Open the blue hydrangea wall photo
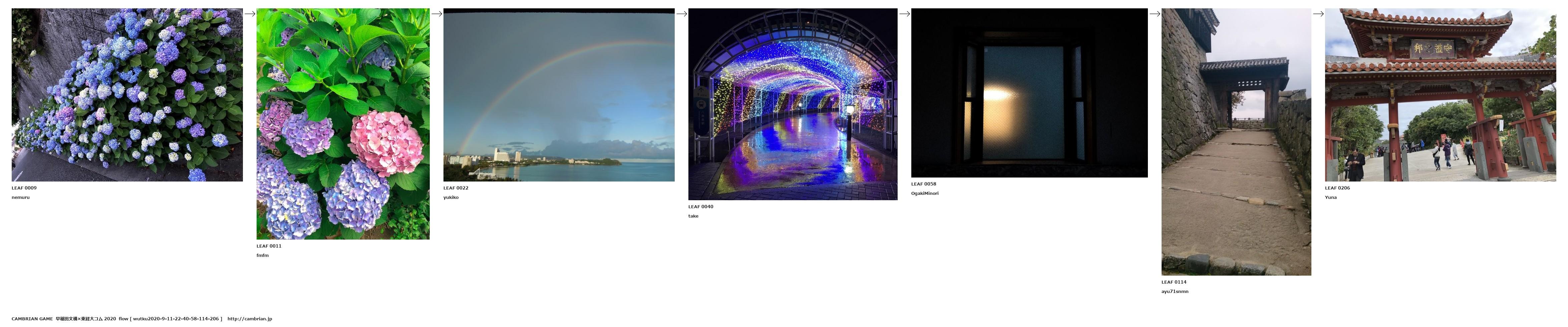The width and height of the screenshot is (1568, 327). [x=126, y=94]
